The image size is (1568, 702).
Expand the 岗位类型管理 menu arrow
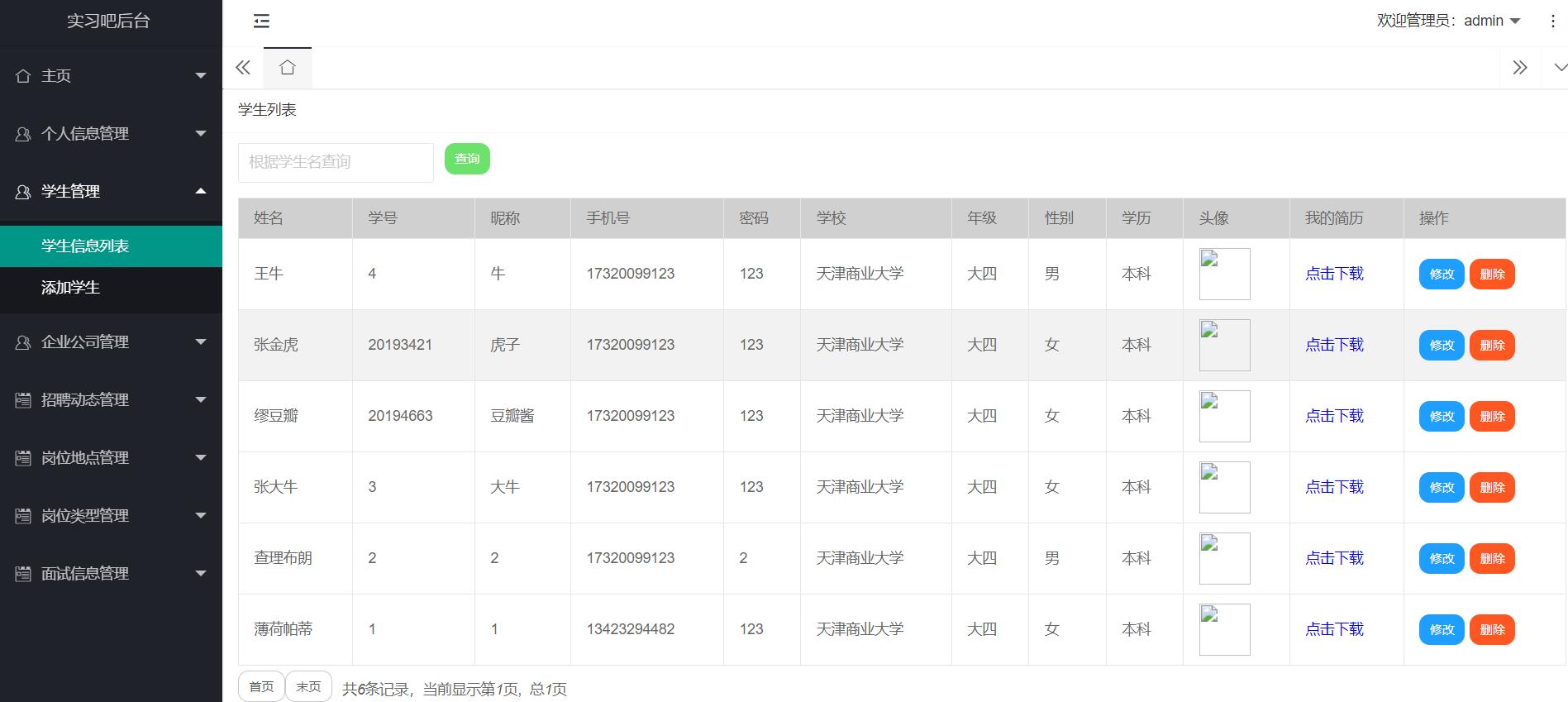pyautogui.click(x=201, y=516)
